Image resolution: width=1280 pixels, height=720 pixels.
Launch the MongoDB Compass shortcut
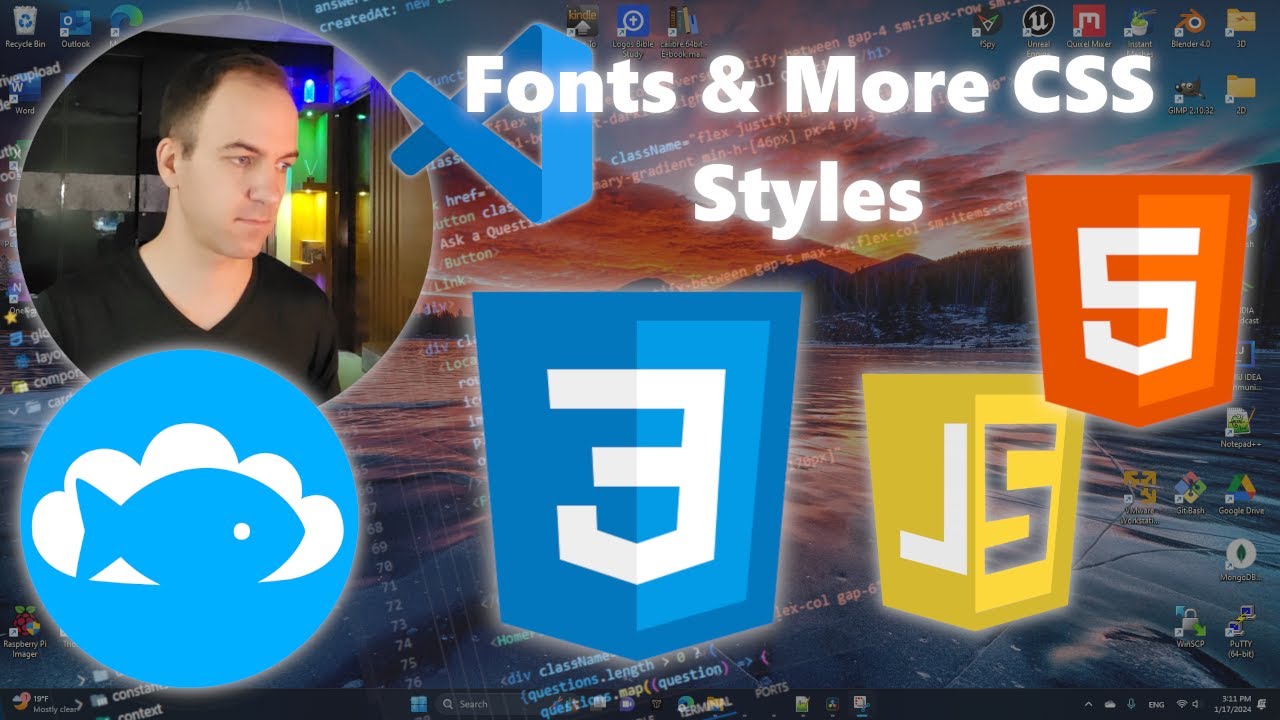(x=1241, y=561)
